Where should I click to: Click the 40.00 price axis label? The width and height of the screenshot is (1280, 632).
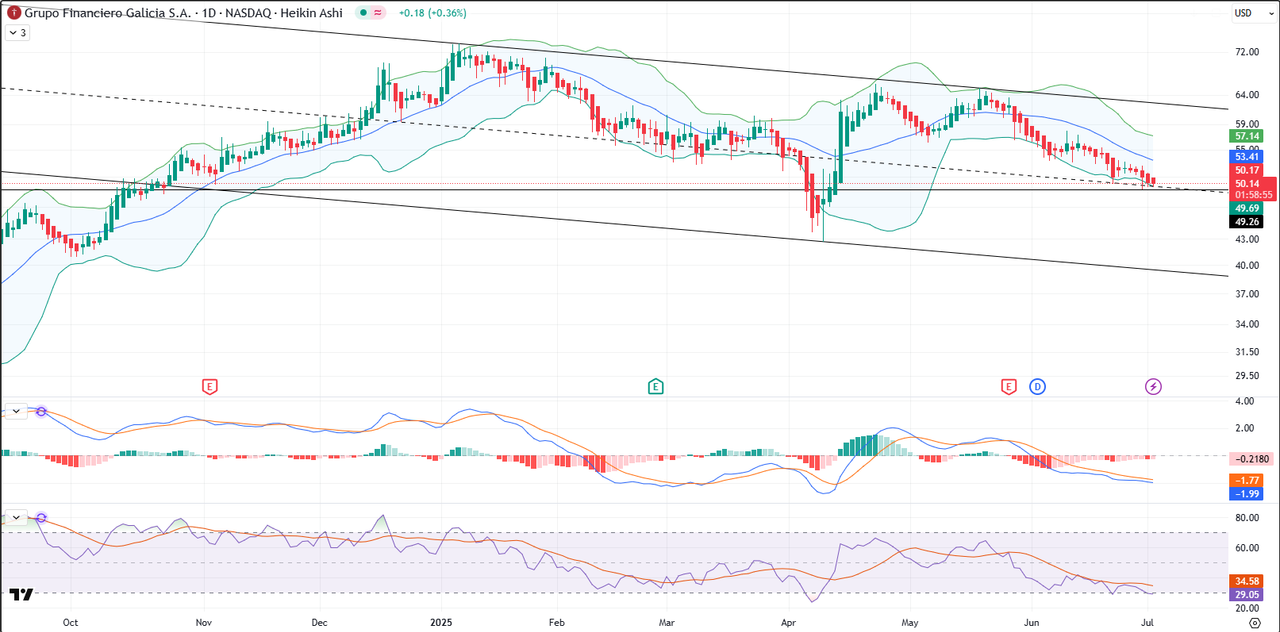1246,266
